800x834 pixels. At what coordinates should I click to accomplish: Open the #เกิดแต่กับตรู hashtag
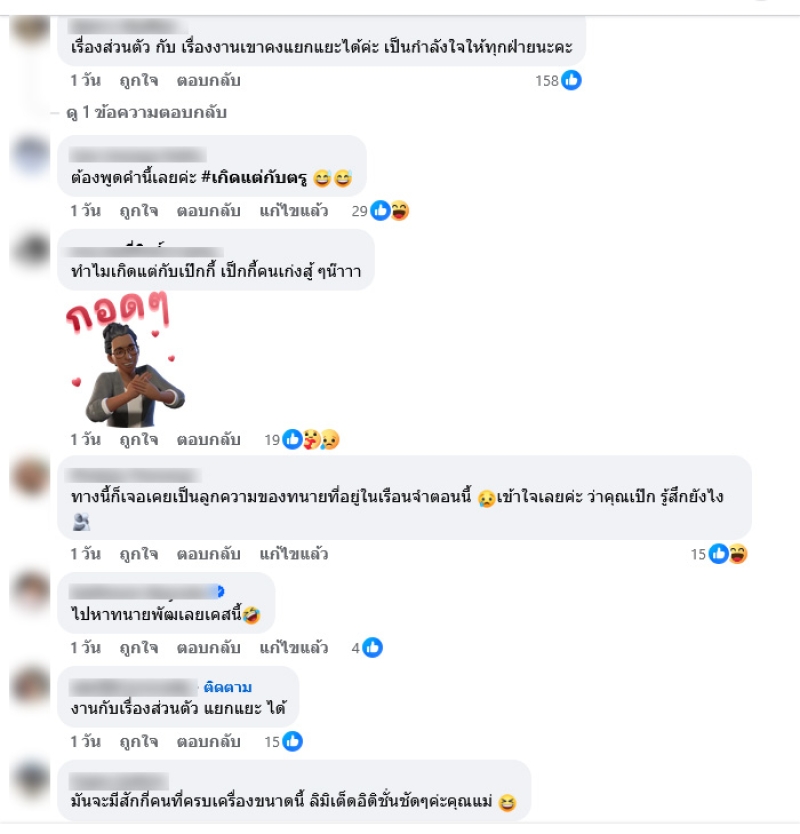[254, 177]
